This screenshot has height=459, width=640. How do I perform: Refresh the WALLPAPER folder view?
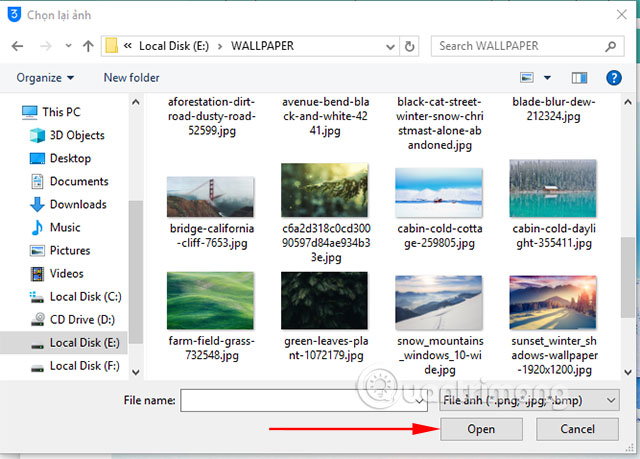point(409,46)
